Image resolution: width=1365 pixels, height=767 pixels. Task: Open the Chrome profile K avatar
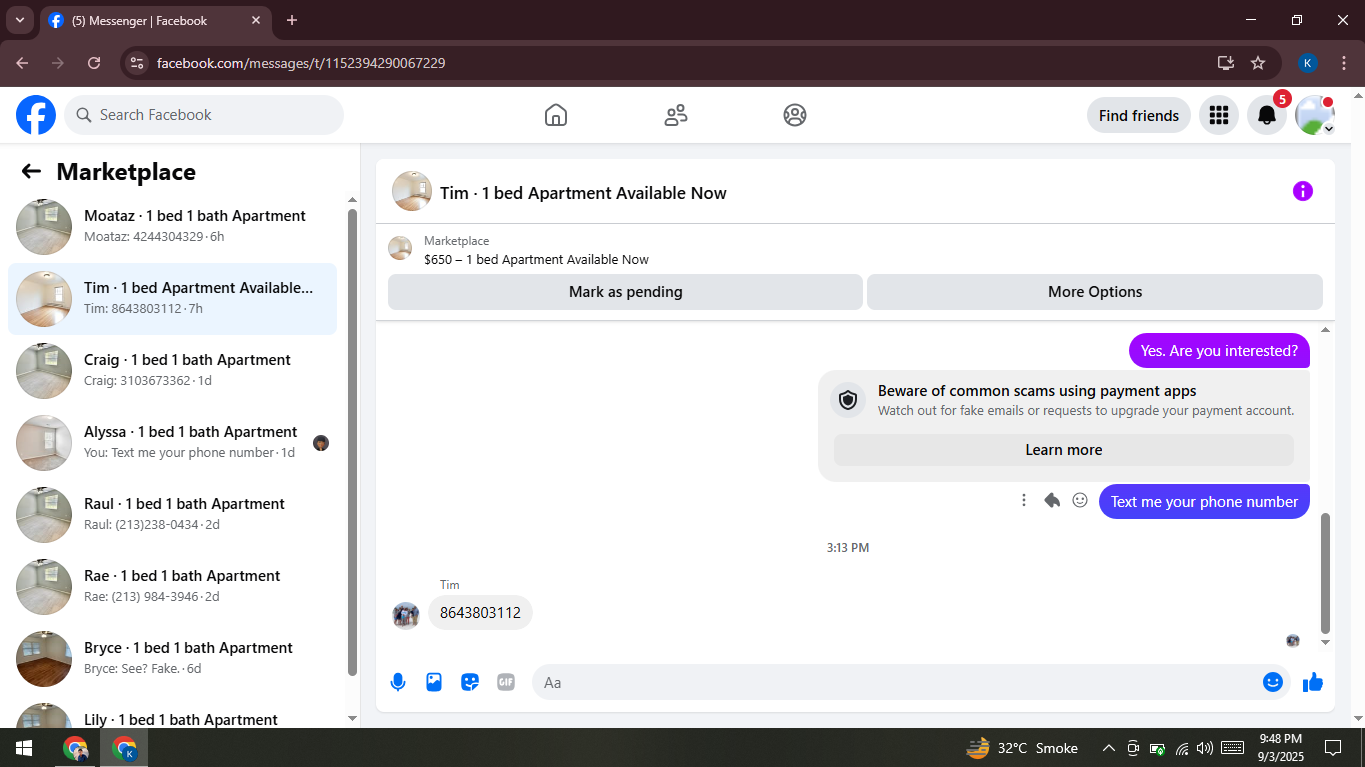point(1308,63)
